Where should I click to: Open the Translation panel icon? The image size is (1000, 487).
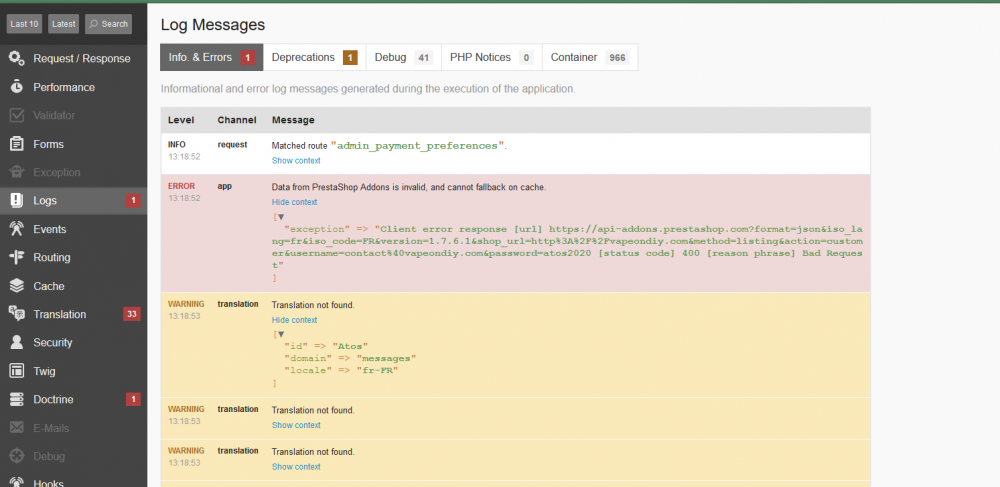(x=17, y=314)
